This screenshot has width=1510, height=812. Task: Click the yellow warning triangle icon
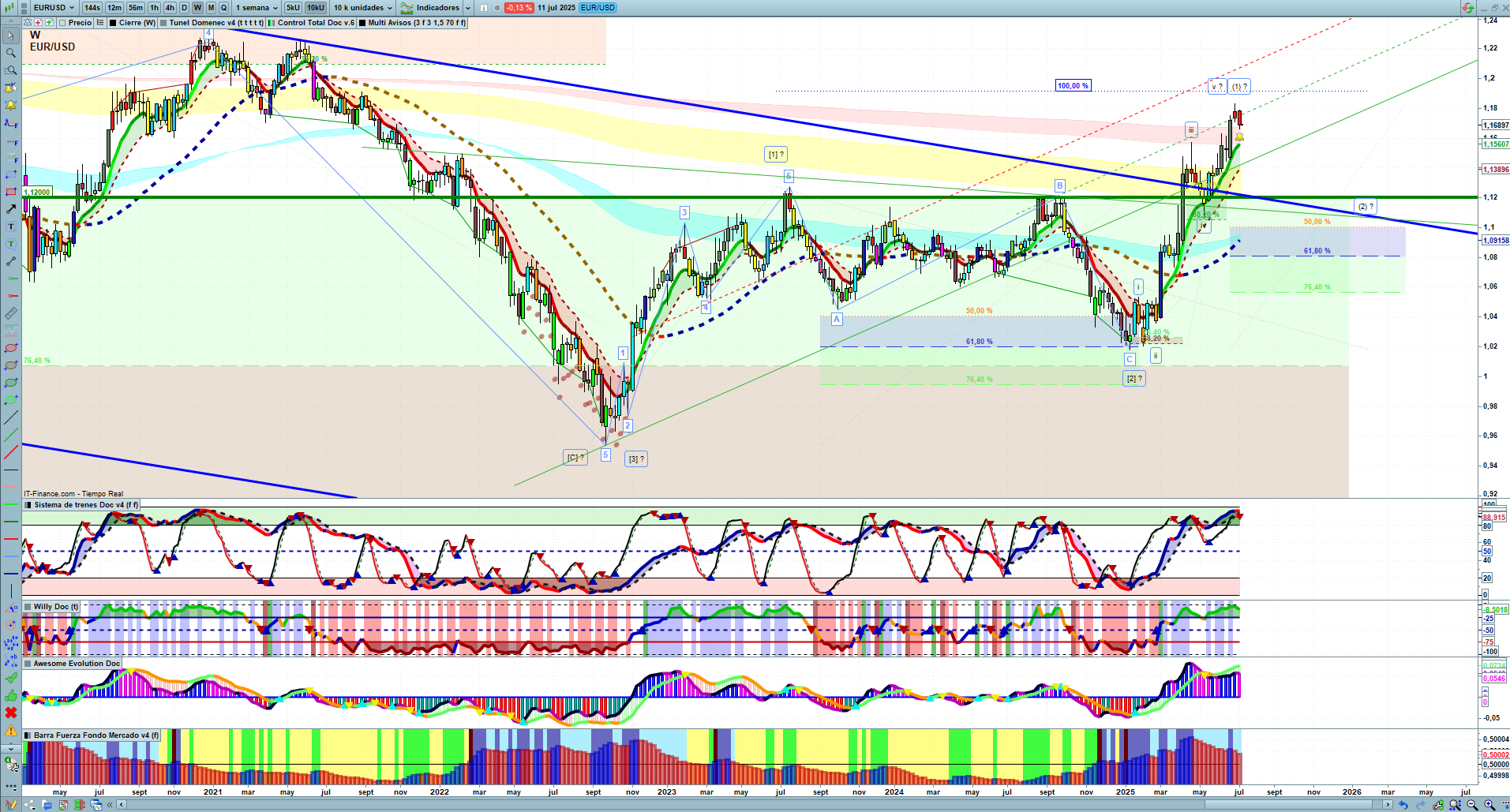point(11,730)
